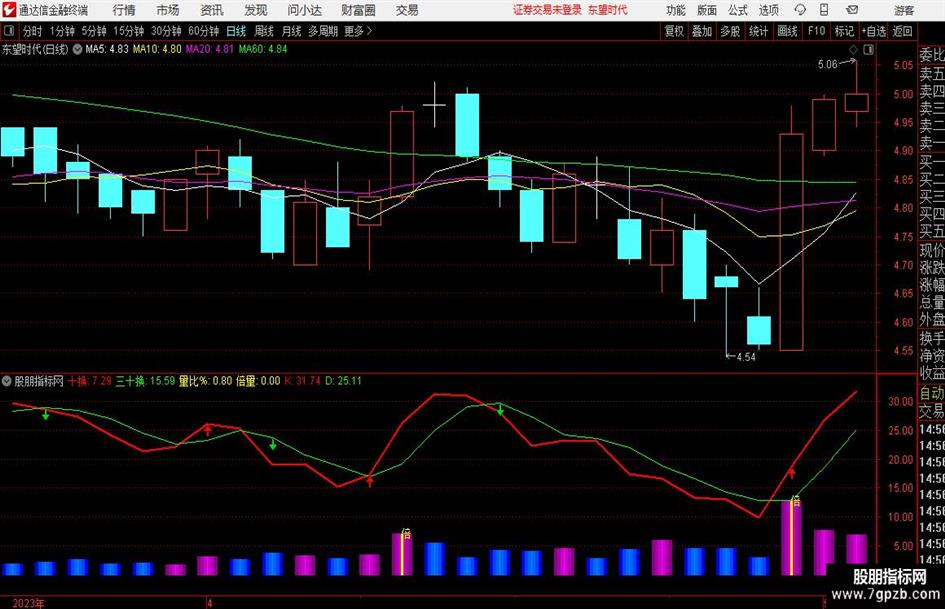Open the 公式 menu
Viewport: 945px width, 609px height.
coord(738,10)
